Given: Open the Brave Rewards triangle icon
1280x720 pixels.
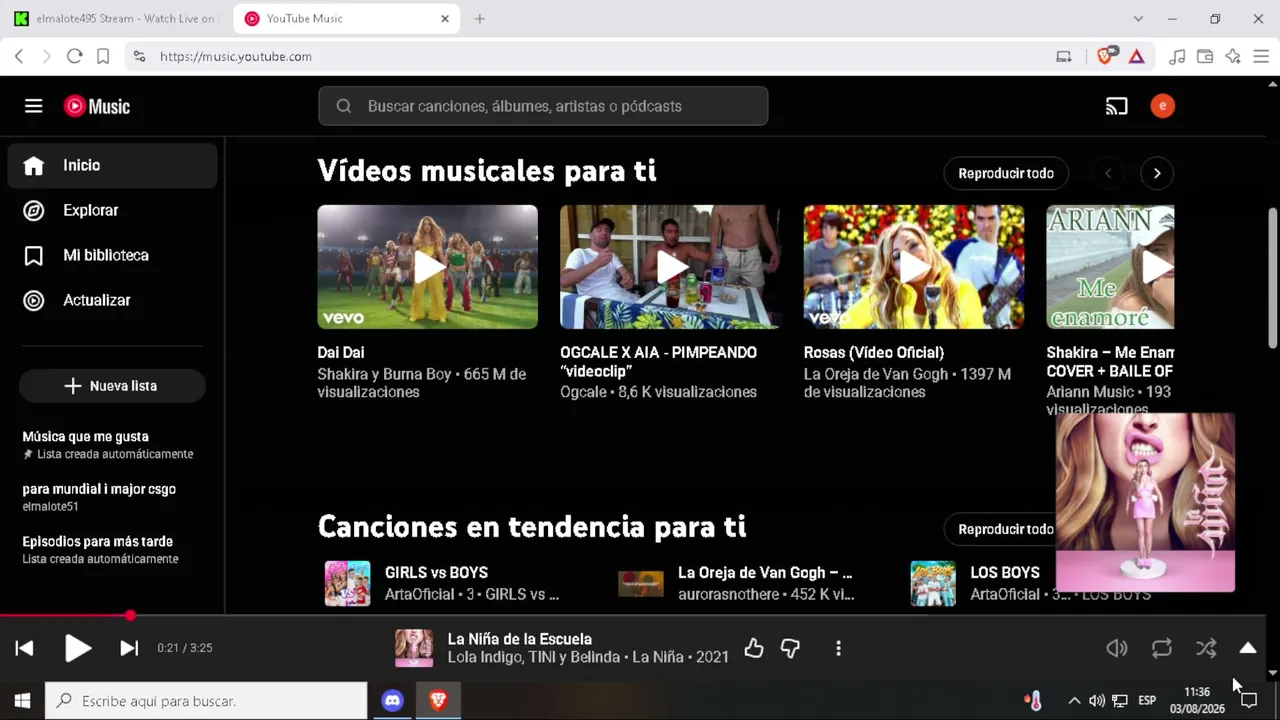Looking at the screenshot, I should click(x=1136, y=56).
